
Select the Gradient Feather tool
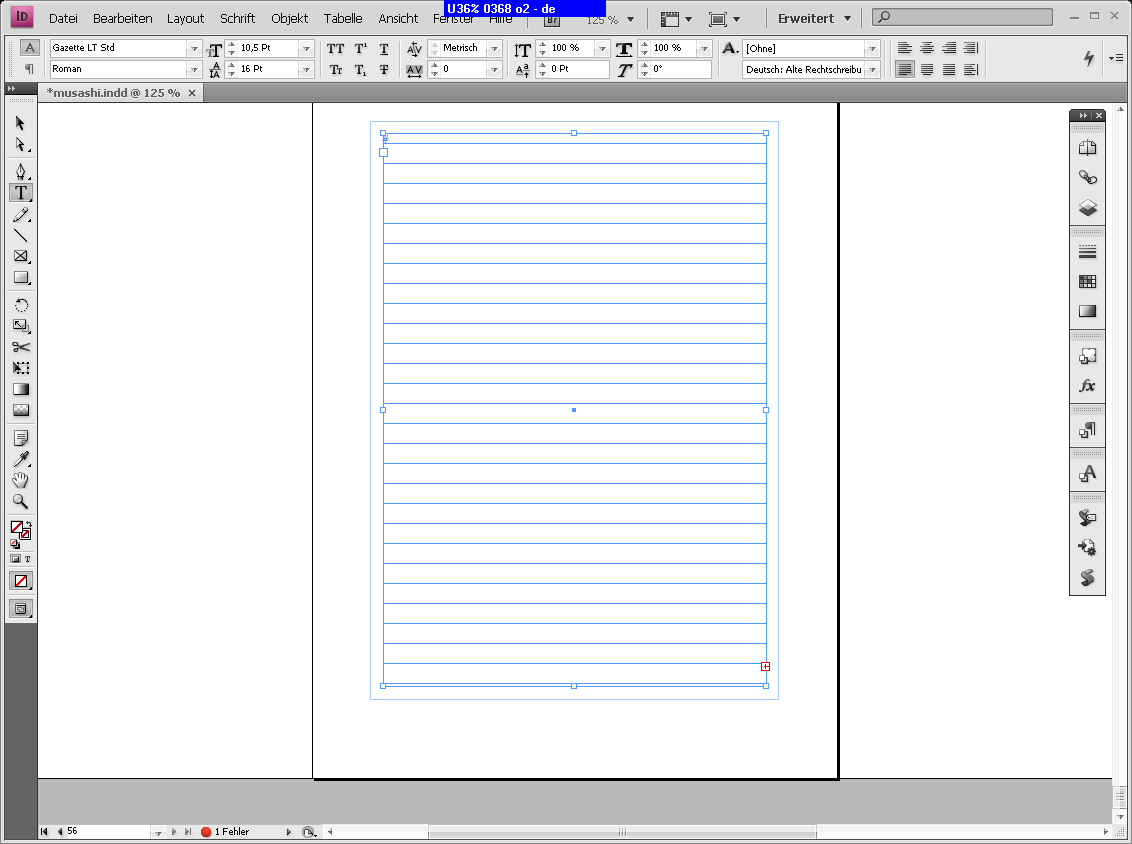pyautogui.click(x=20, y=410)
